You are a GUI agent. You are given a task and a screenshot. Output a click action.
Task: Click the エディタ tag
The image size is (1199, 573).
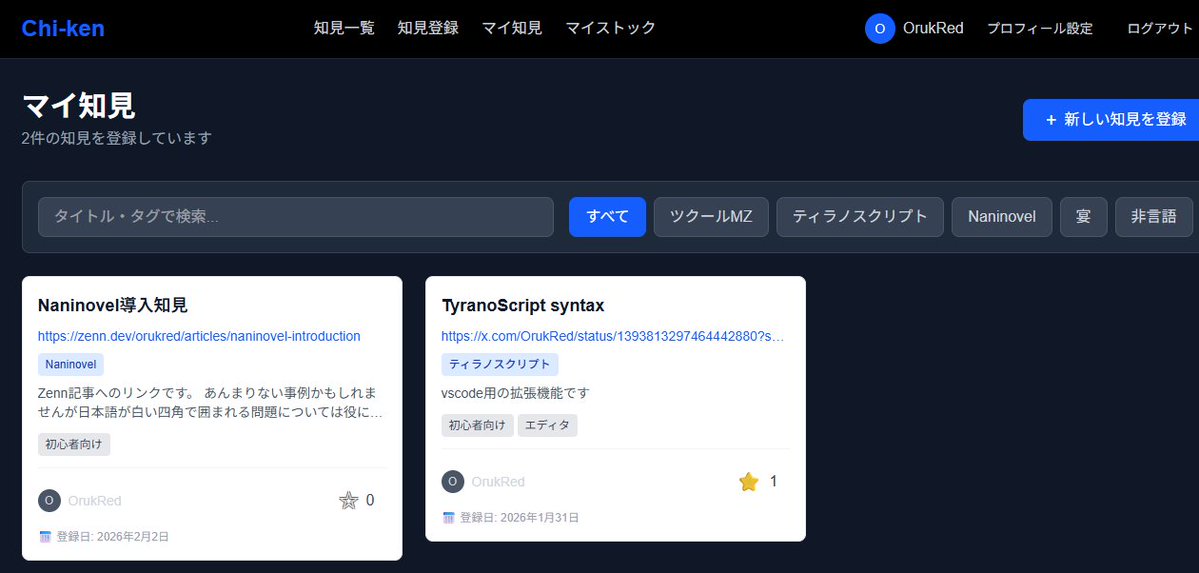[x=548, y=425]
